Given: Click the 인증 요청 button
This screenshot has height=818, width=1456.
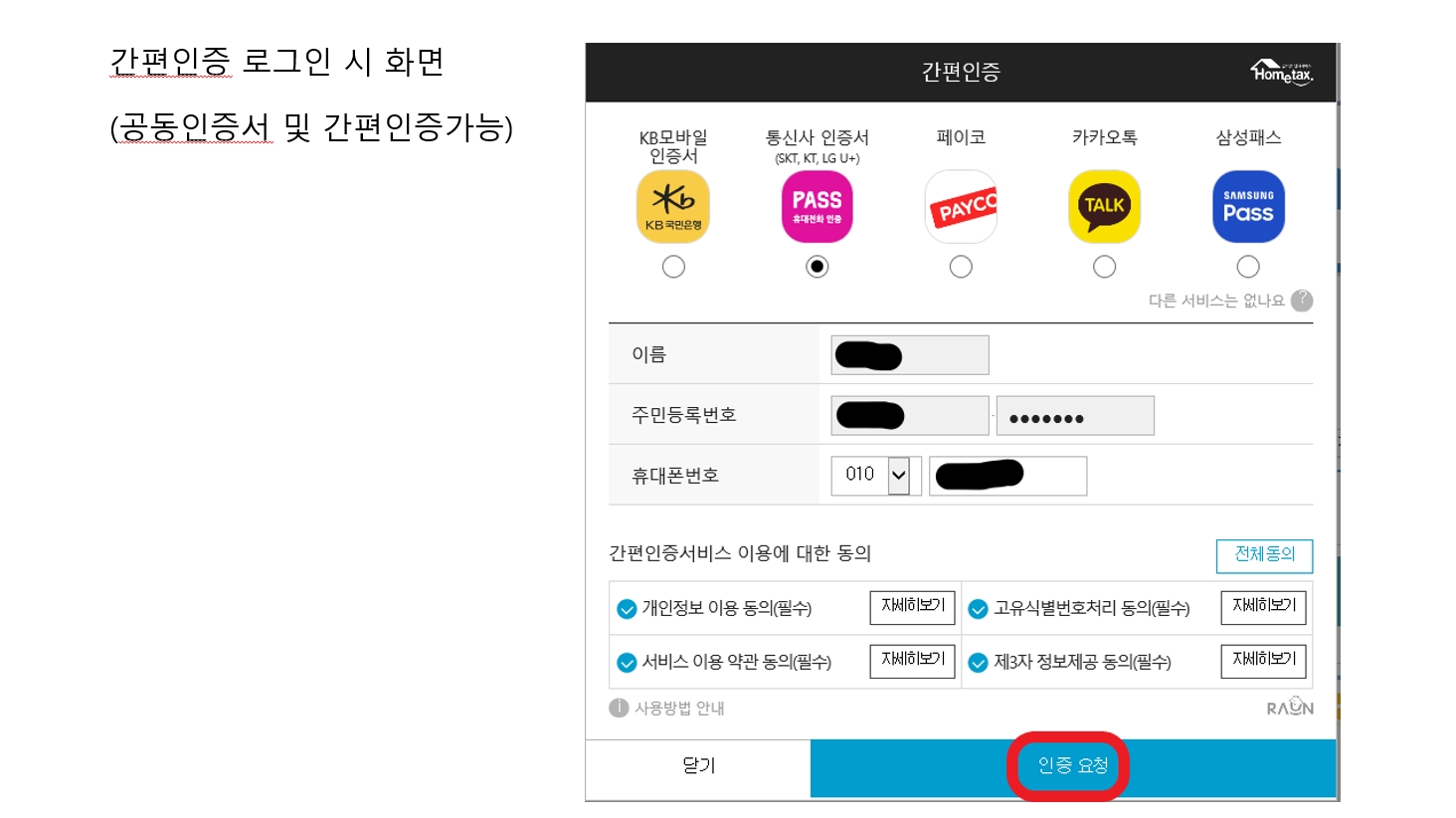Looking at the screenshot, I should (1072, 766).
